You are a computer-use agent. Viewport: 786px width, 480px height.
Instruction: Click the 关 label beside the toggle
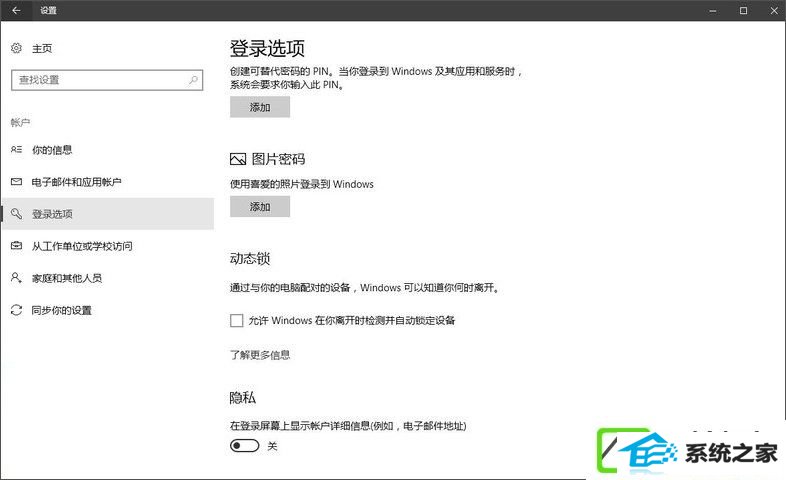(x=272, y=446)
